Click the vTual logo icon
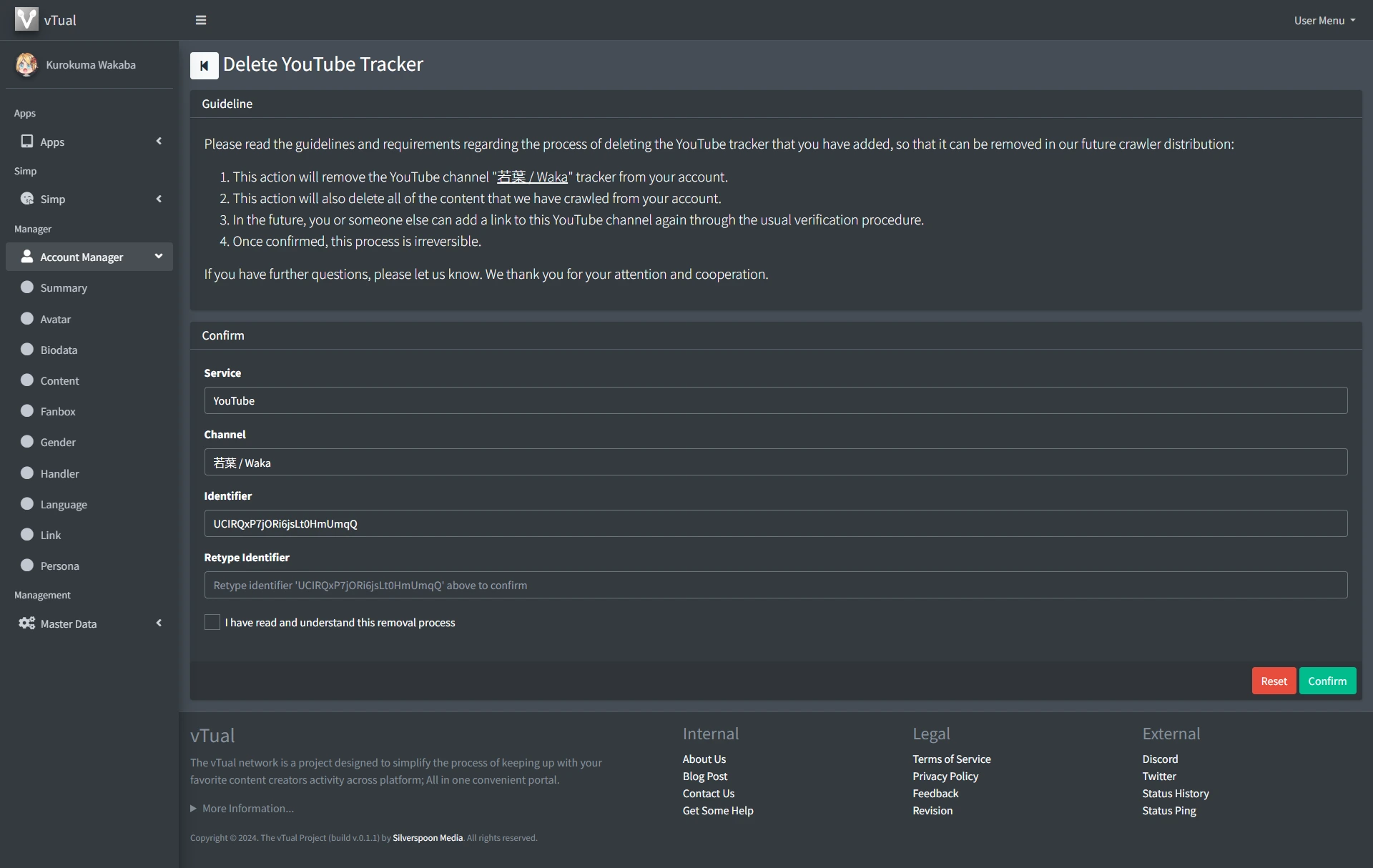The image size is (1373, 868). (x=26, y=19)
